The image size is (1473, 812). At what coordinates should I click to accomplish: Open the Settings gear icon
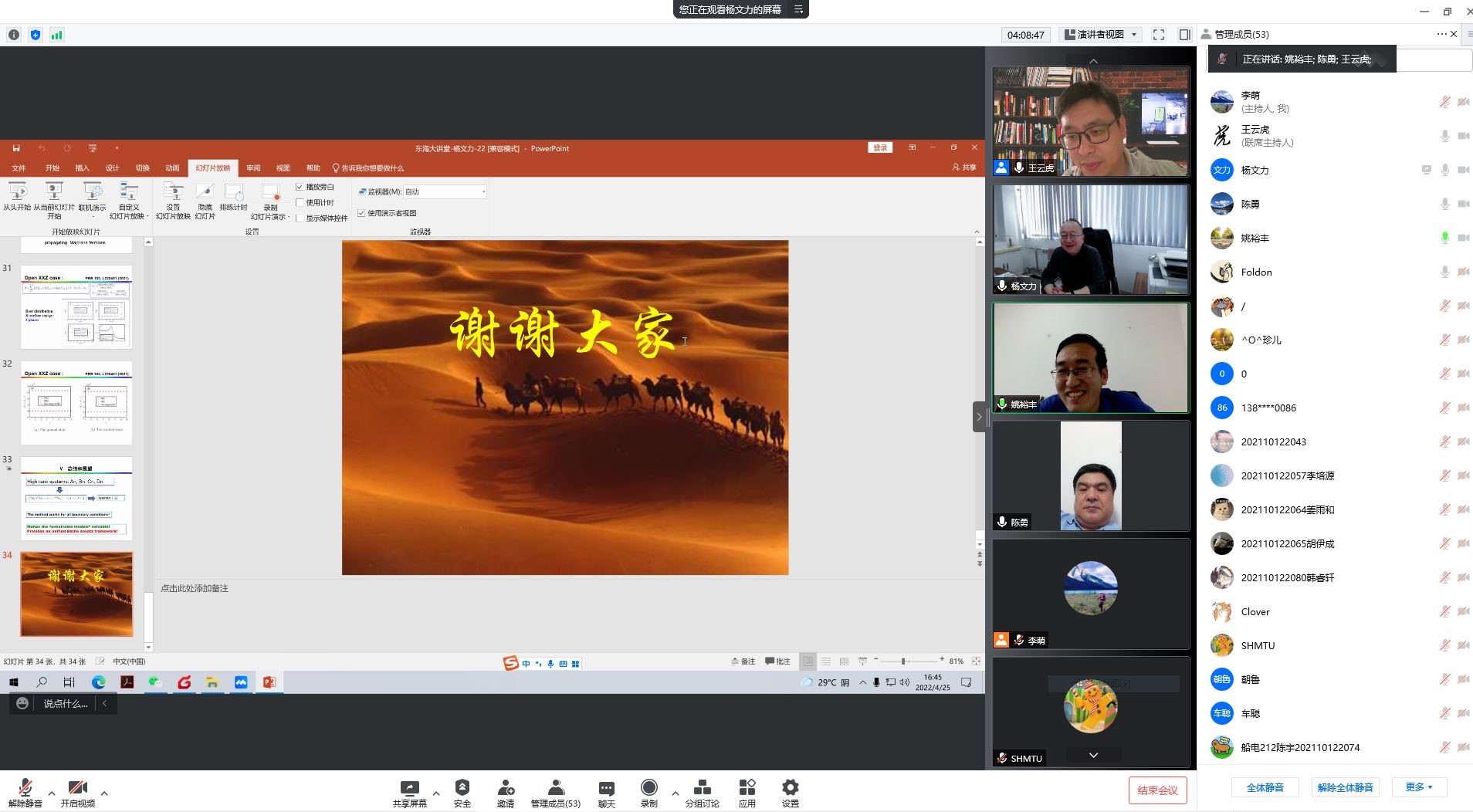point(790,788)
